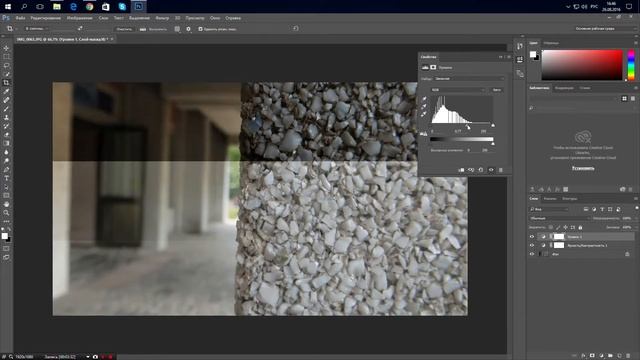640x360 pixels.
Task: Click the color picker field in Color panel
Action: [582, 65]
